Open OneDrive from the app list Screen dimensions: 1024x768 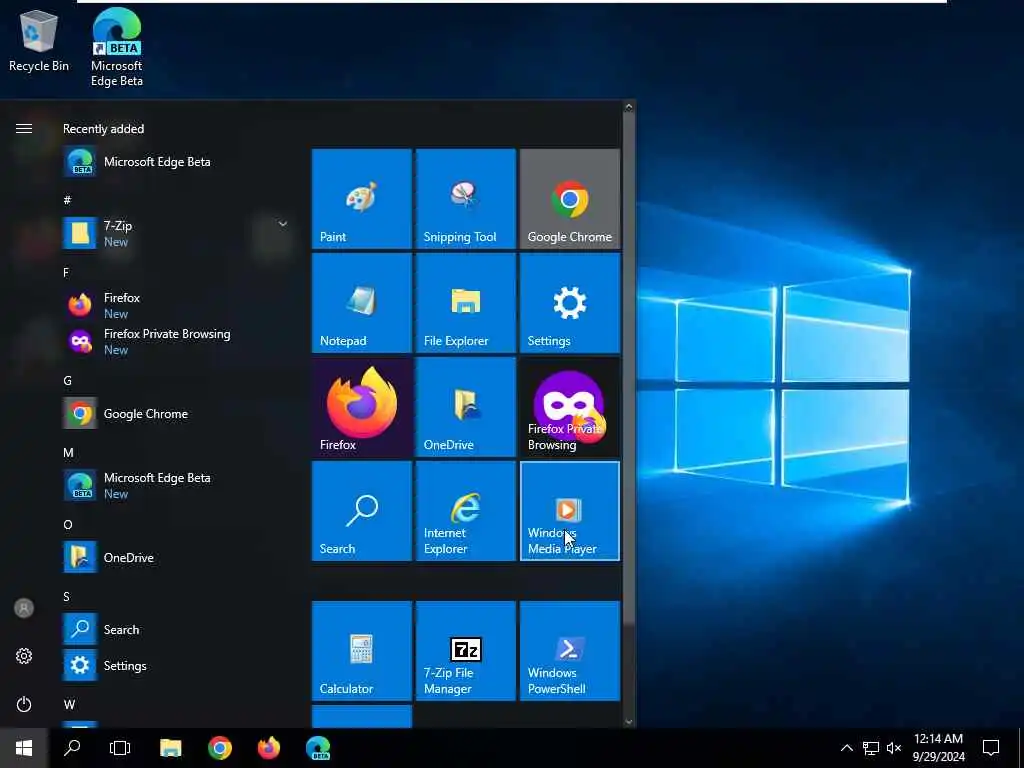176,557
